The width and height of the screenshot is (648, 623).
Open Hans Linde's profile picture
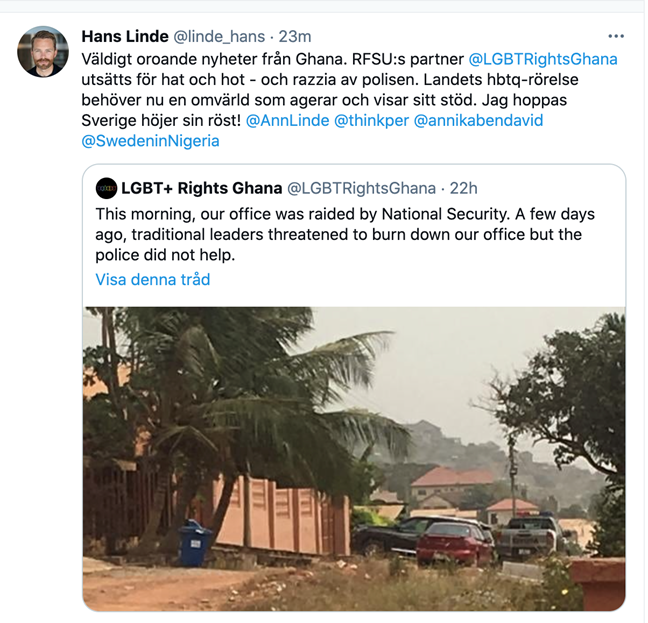pyautogui.click(x=43, y=52)
